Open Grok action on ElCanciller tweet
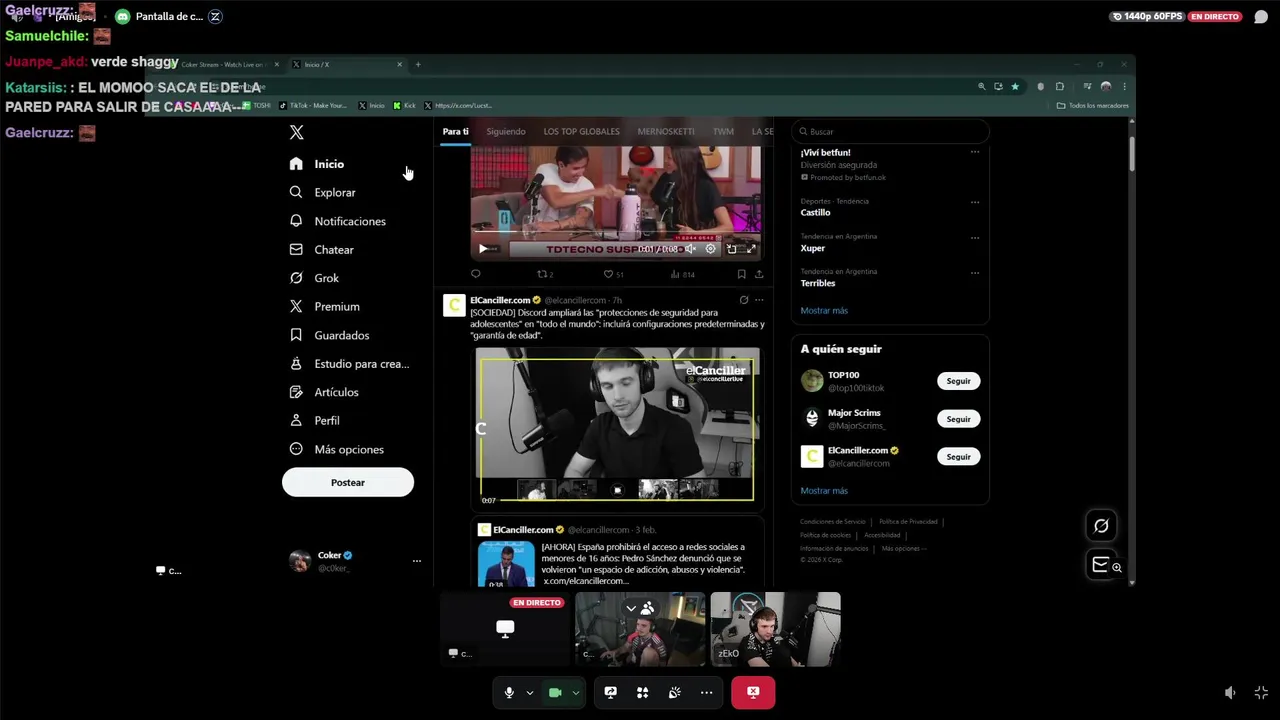This screenshot has width=1280, height=720. pos(743,300)
